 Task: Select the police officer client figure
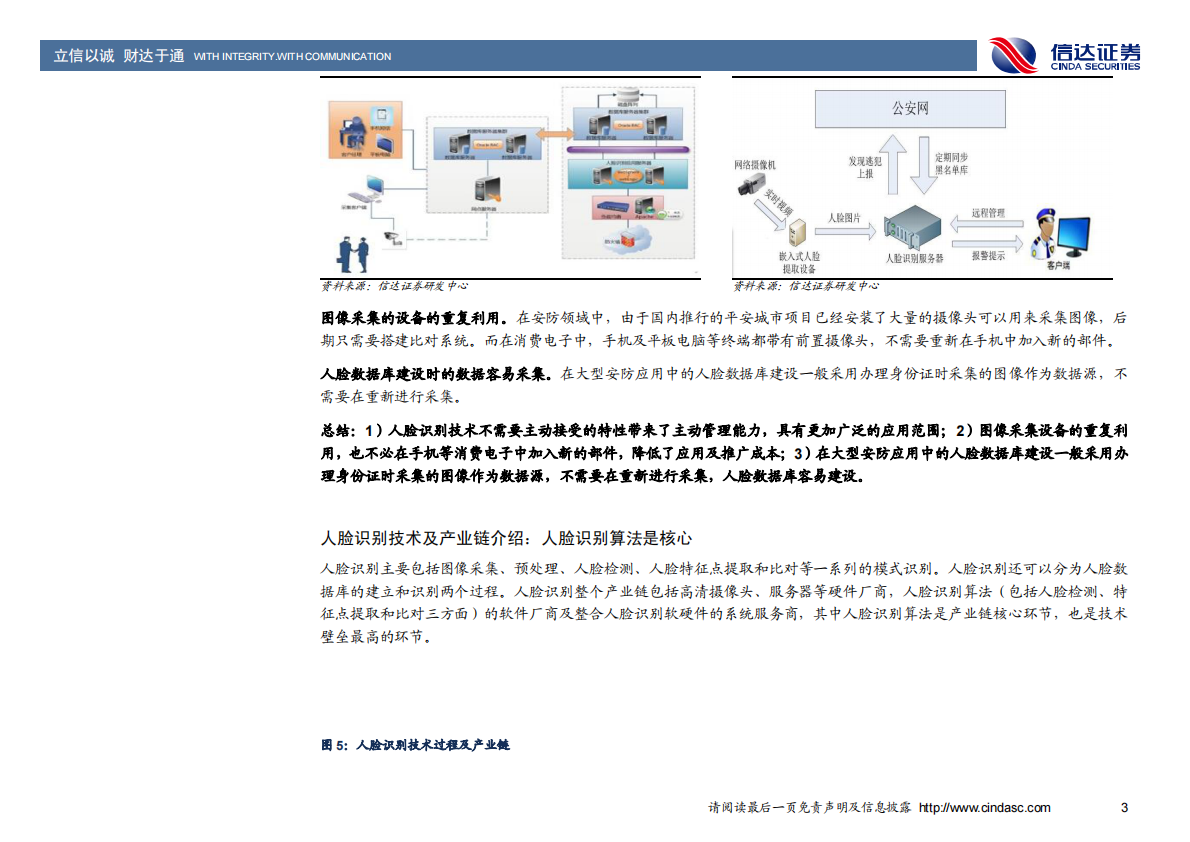[x=1046, y=235]
